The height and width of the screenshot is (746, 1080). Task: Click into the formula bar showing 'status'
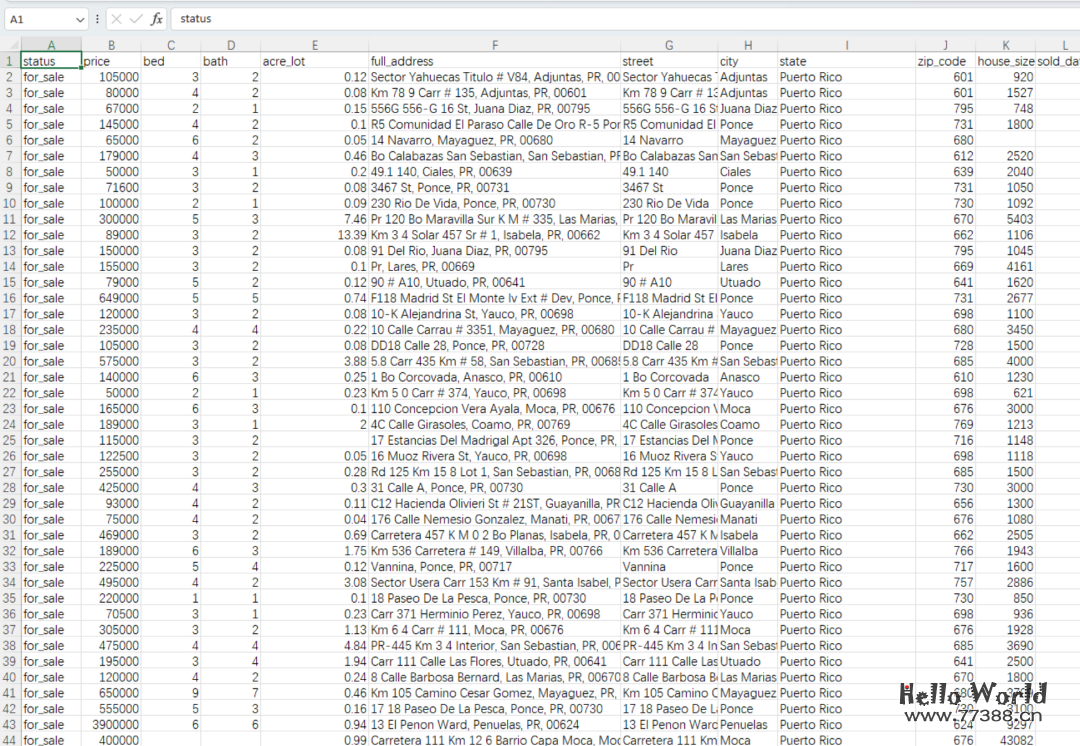coord(600,19)
